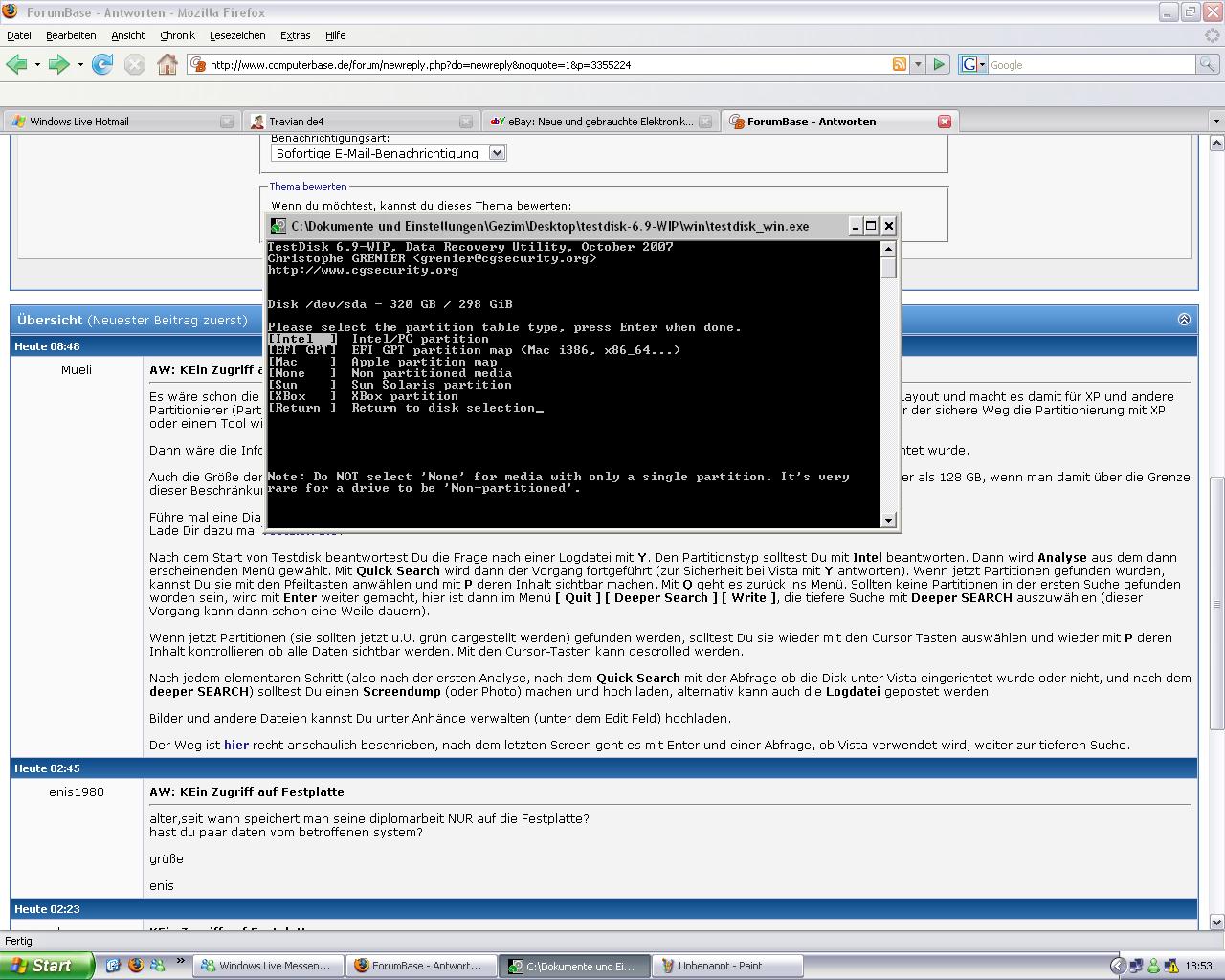Open the Hilfe menu

[x=336, y=35]
